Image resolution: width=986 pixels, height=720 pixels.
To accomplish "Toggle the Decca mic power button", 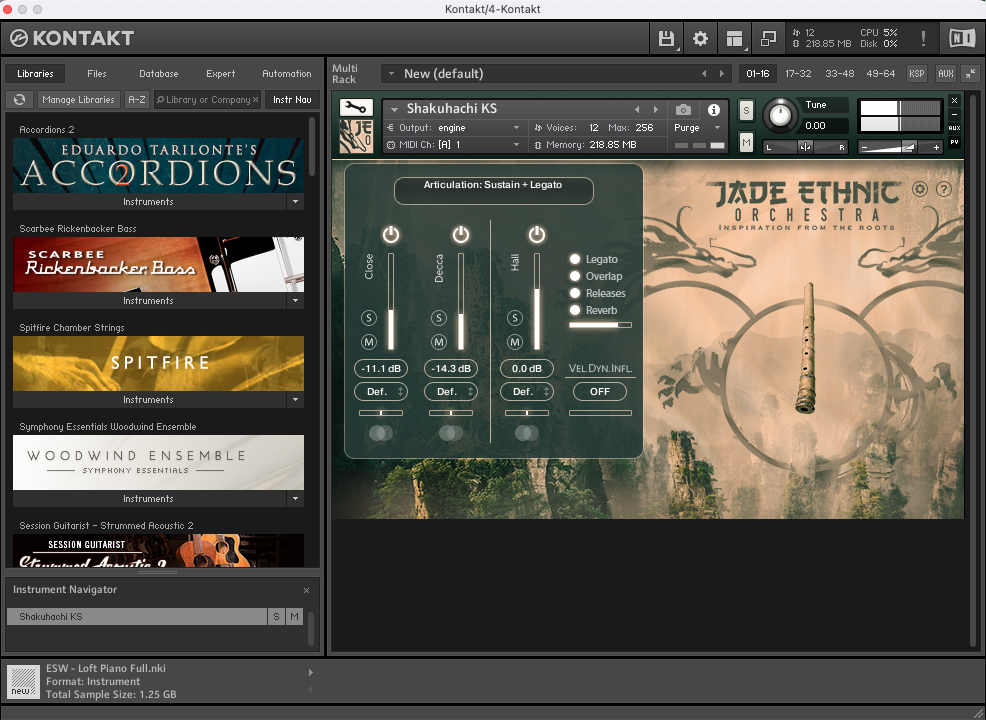I will 461,235.
